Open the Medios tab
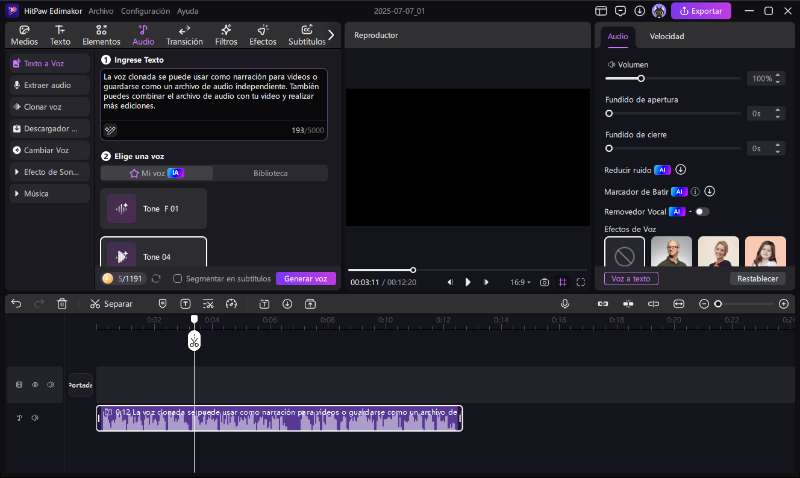 pos(24,35)
